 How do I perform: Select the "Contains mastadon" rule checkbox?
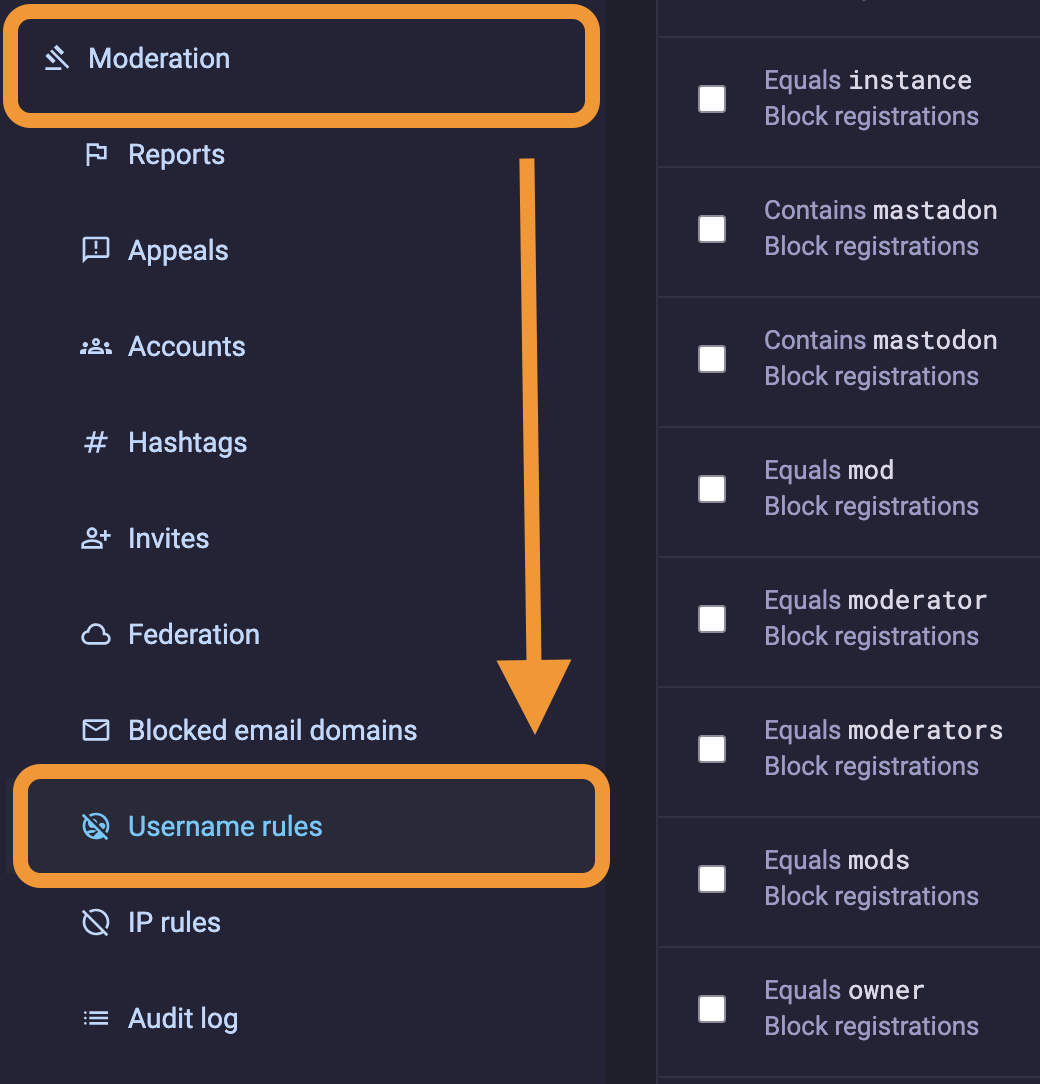pos(712,229)
